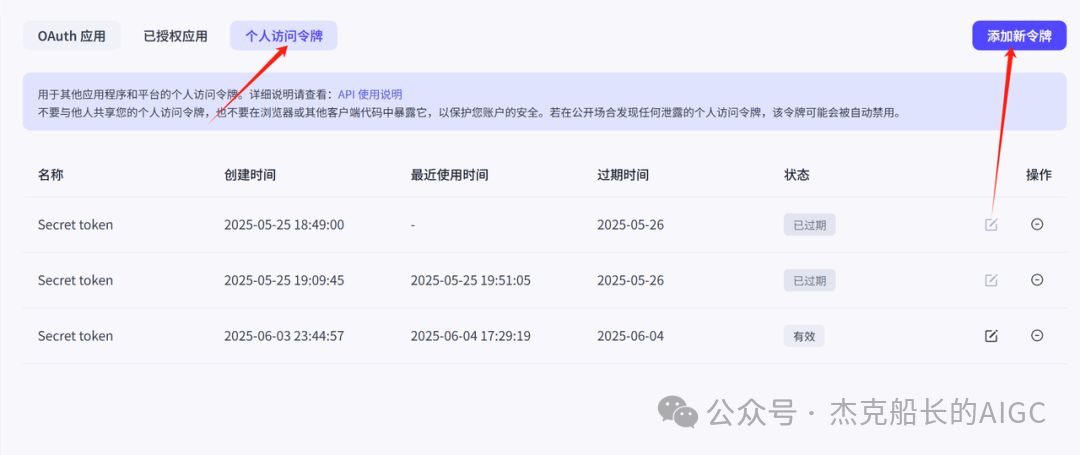Remove the token created 2025-05-25 19:09:45
The width and height of the screenshot is (1080, 455).
coord(1037,280)
